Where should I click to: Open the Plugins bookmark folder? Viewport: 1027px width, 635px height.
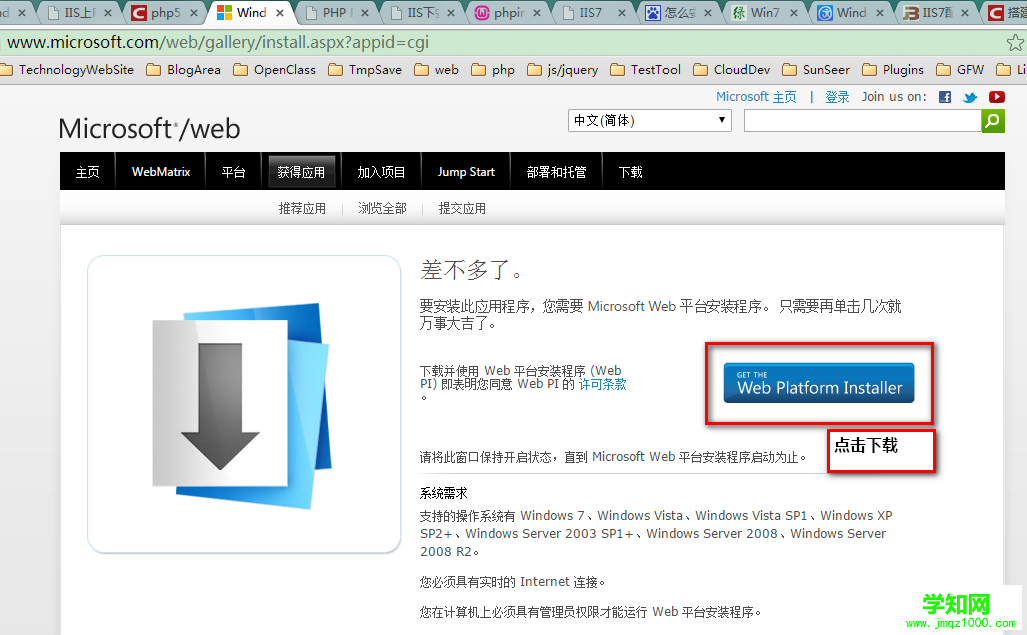[893, 69]
